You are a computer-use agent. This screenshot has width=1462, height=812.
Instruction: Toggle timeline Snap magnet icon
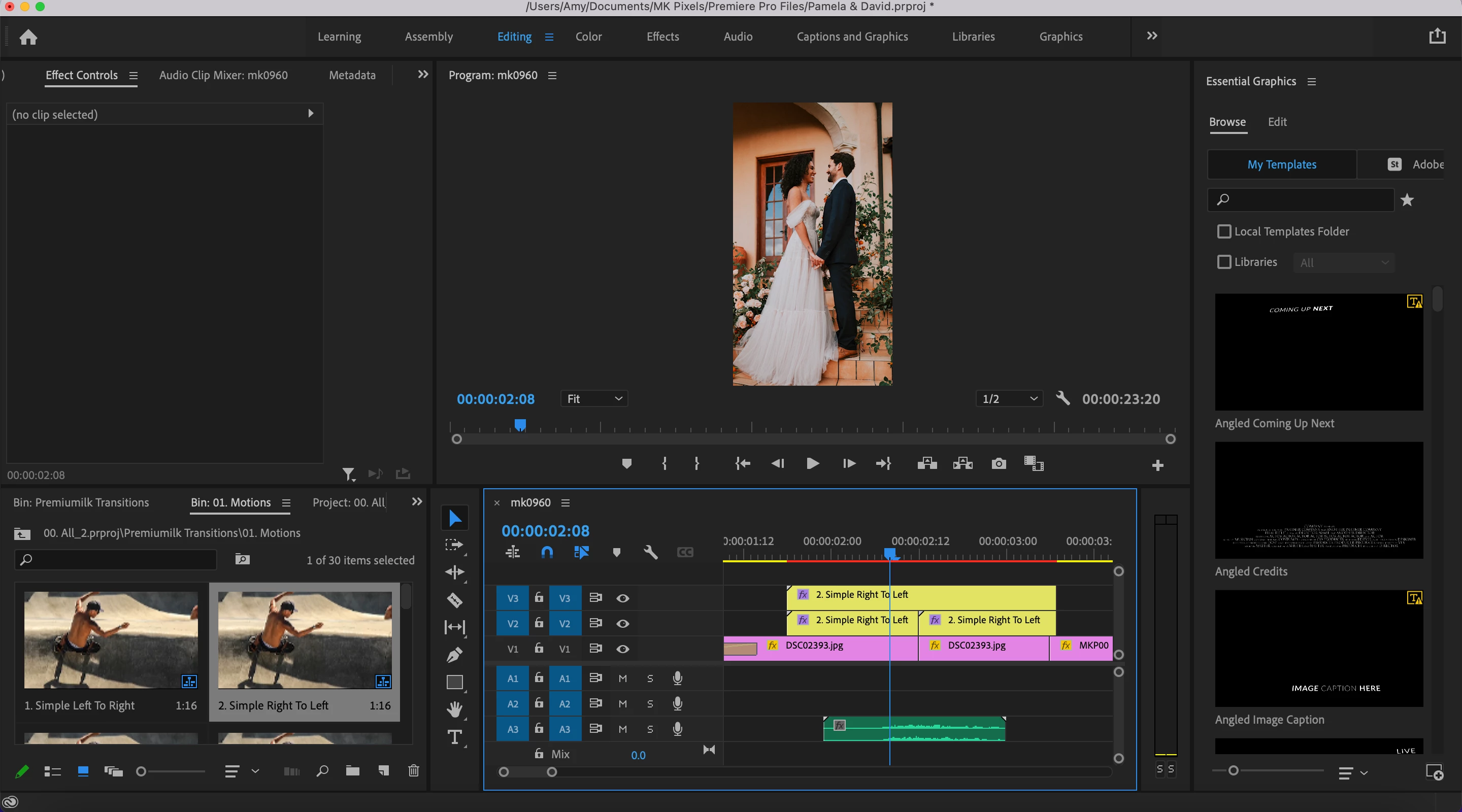coord(547,552)
